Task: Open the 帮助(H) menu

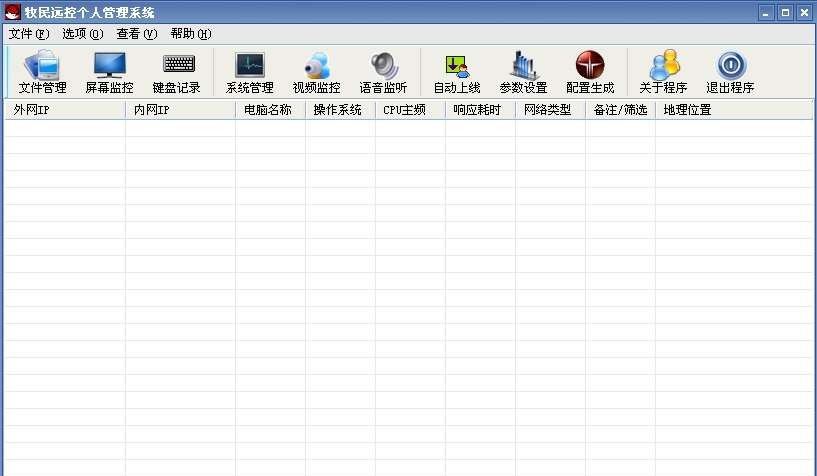Action: tap(191, 34)
